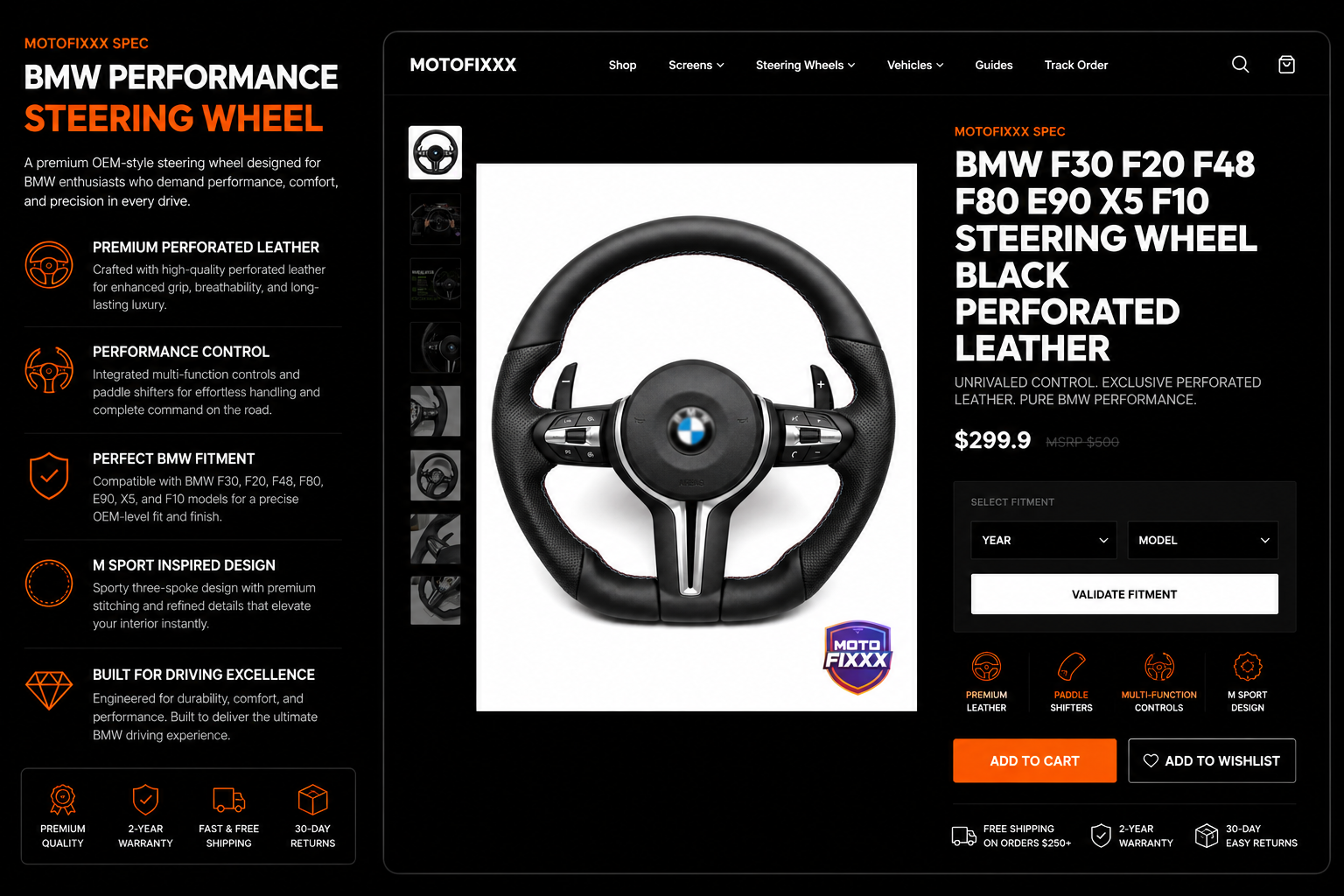
Task: Click the Paddle Shifters icon
Action: click(1071, 667)
